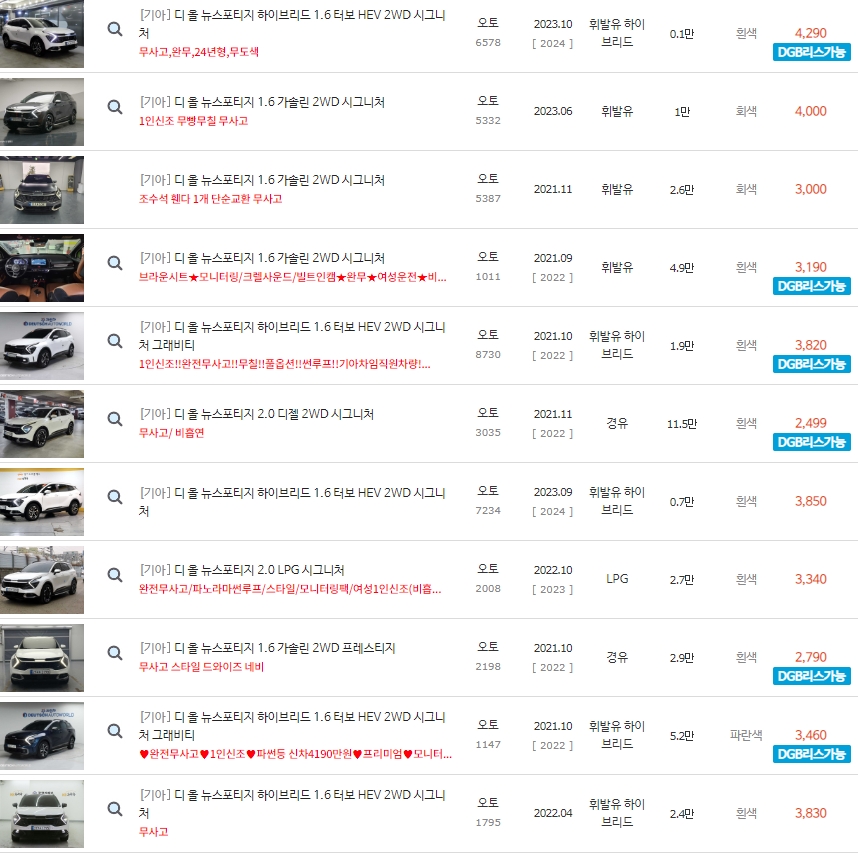The width and height of the screenshot is (858, 854).
Task: Open magnifier preview for the 3,820 그래비티 listing
Action: click(x=114, y=341)
